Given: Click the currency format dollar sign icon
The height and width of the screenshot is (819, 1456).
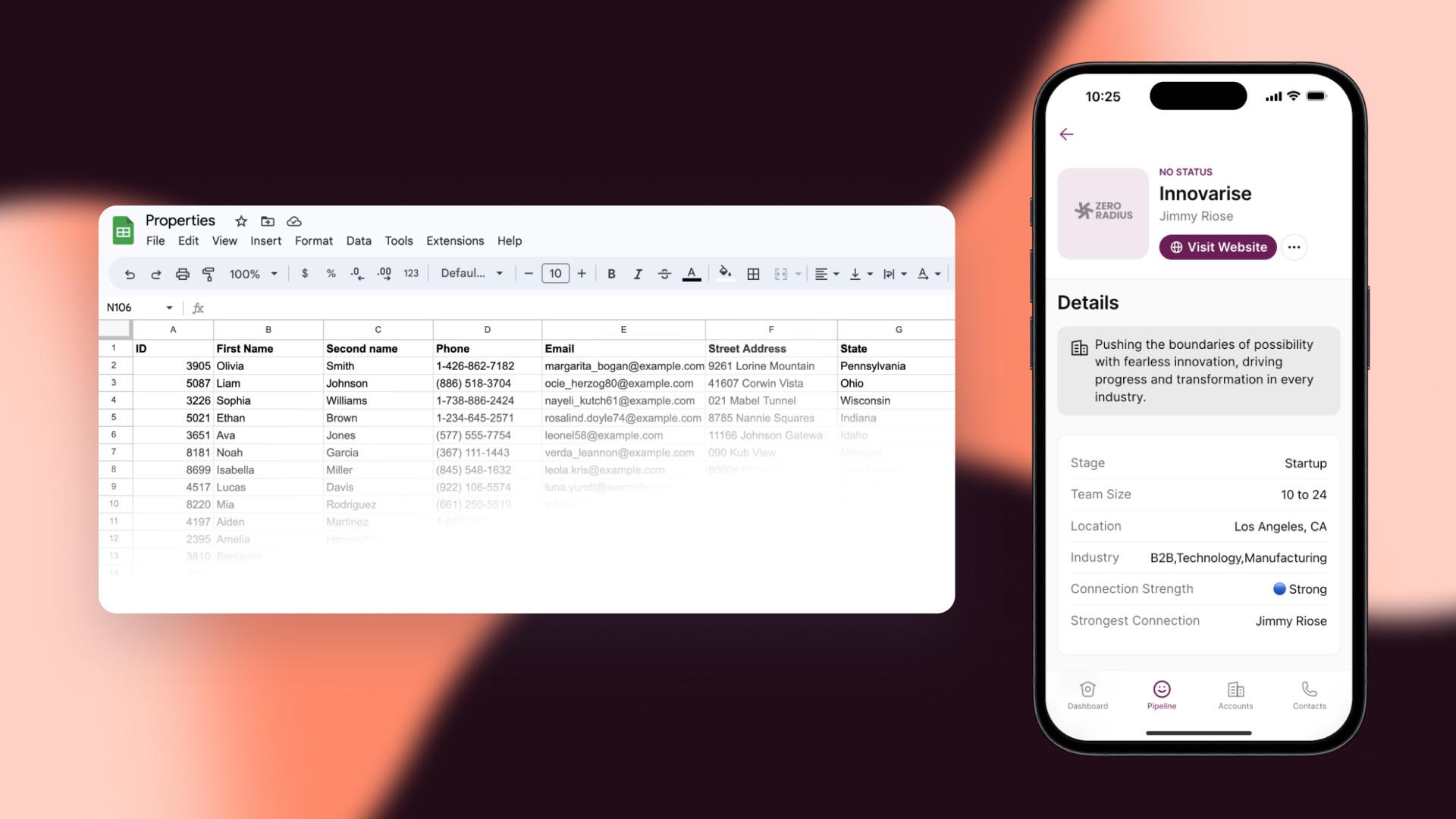Looking at the screenshot, I should pyautogui.click(x=305, y=274).
